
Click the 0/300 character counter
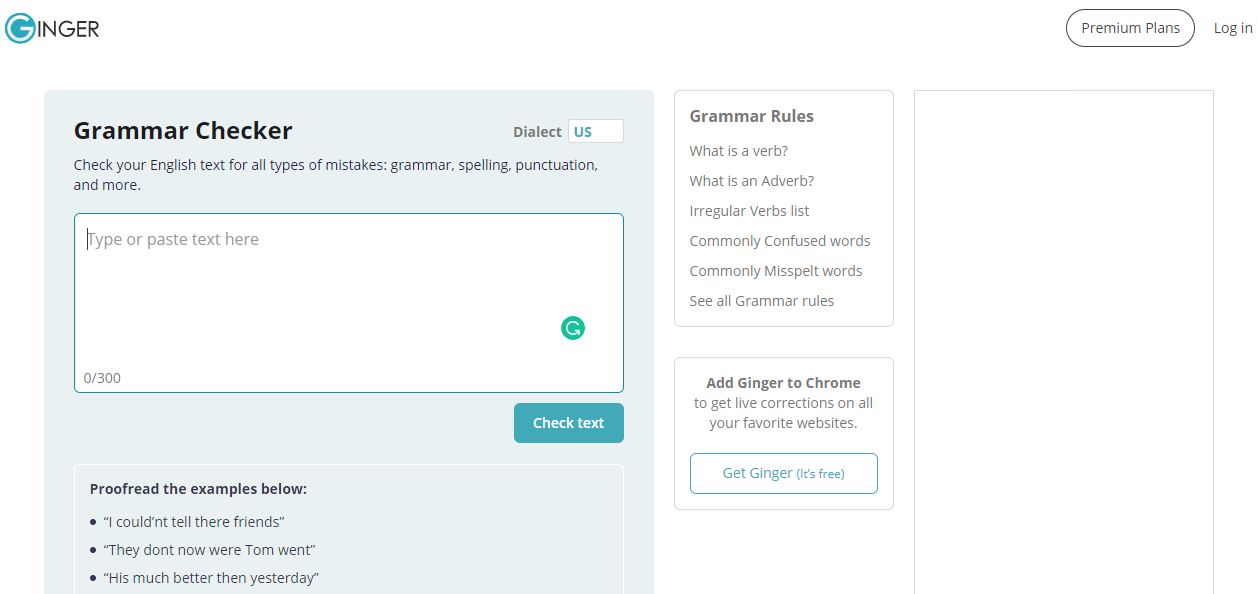pos(103,378)
